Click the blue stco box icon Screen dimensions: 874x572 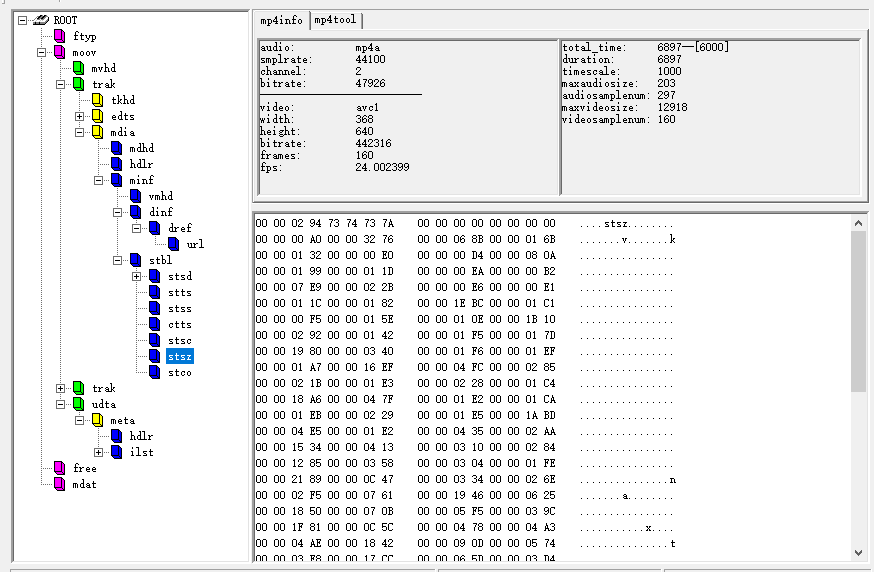point(154,372)
